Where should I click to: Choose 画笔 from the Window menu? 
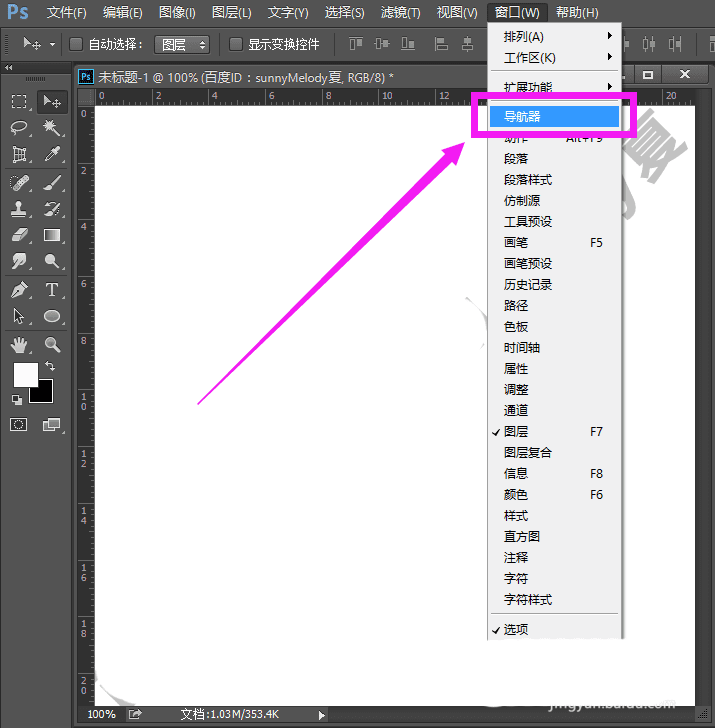(554, 243)
